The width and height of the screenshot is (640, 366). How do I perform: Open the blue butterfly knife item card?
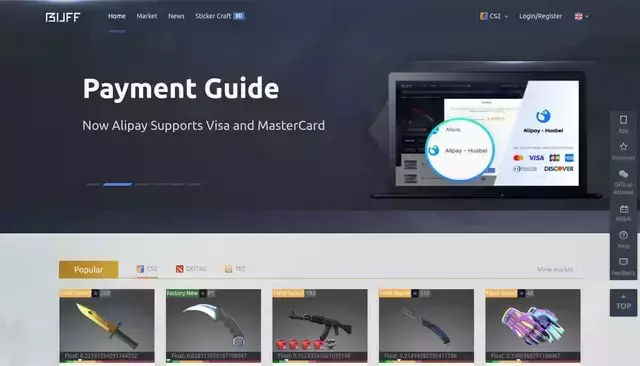click(x=427, y=326)
